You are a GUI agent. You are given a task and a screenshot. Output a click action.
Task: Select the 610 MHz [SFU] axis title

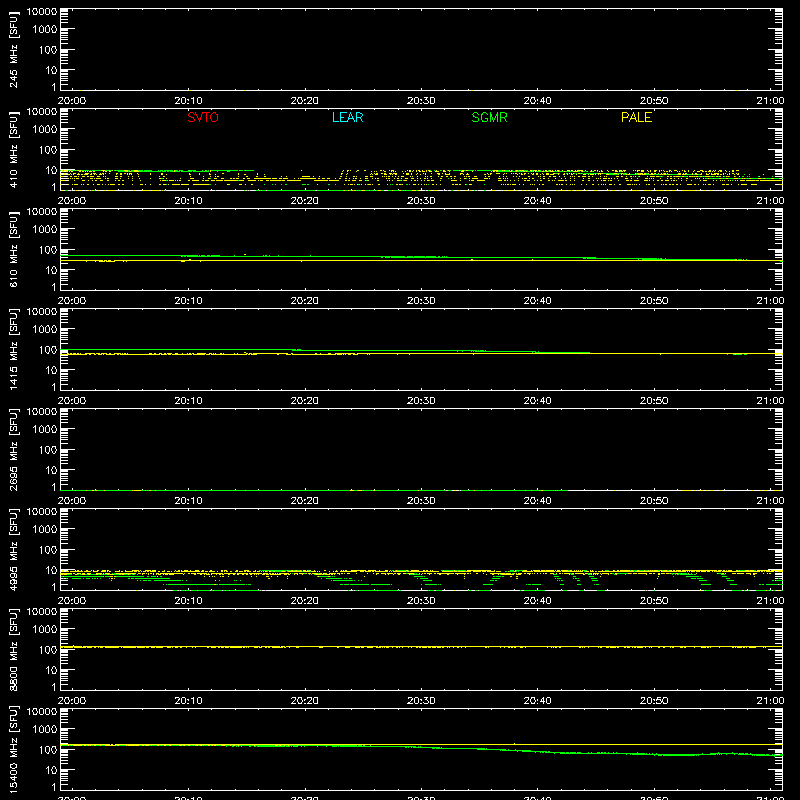[13, 251]
